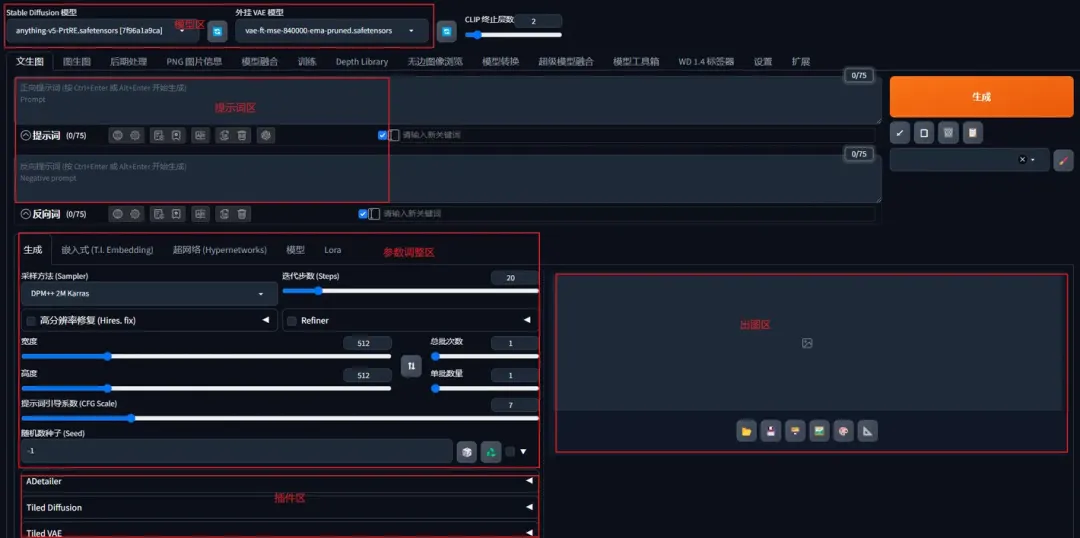
Task: Toggle the checkbox beside the seed buttons
Action: point(510,452)
